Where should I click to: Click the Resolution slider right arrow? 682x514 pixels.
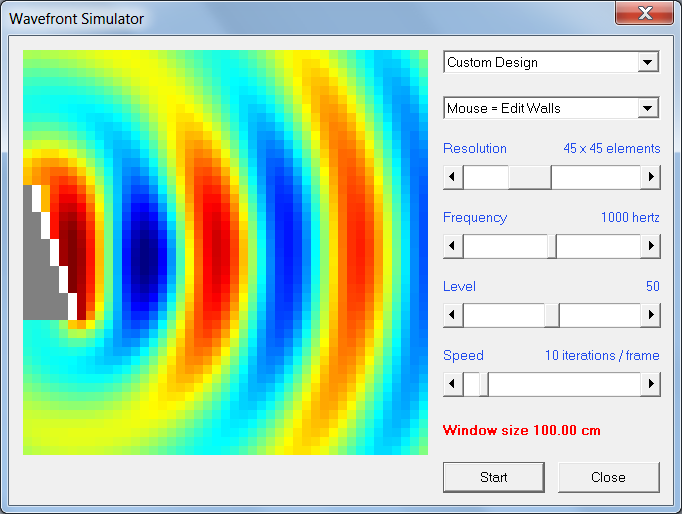tap(651, 177)
